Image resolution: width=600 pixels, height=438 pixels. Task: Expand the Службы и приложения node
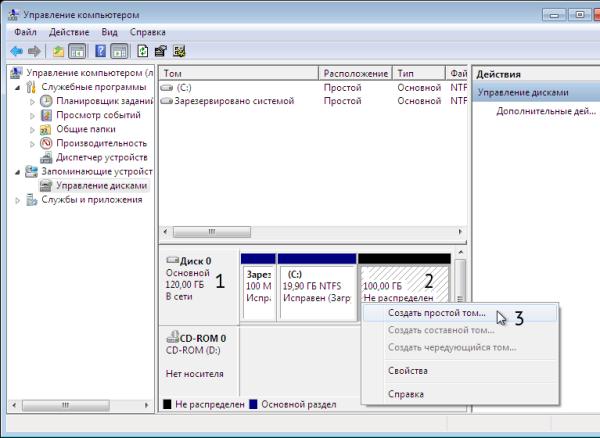[17, 199]
